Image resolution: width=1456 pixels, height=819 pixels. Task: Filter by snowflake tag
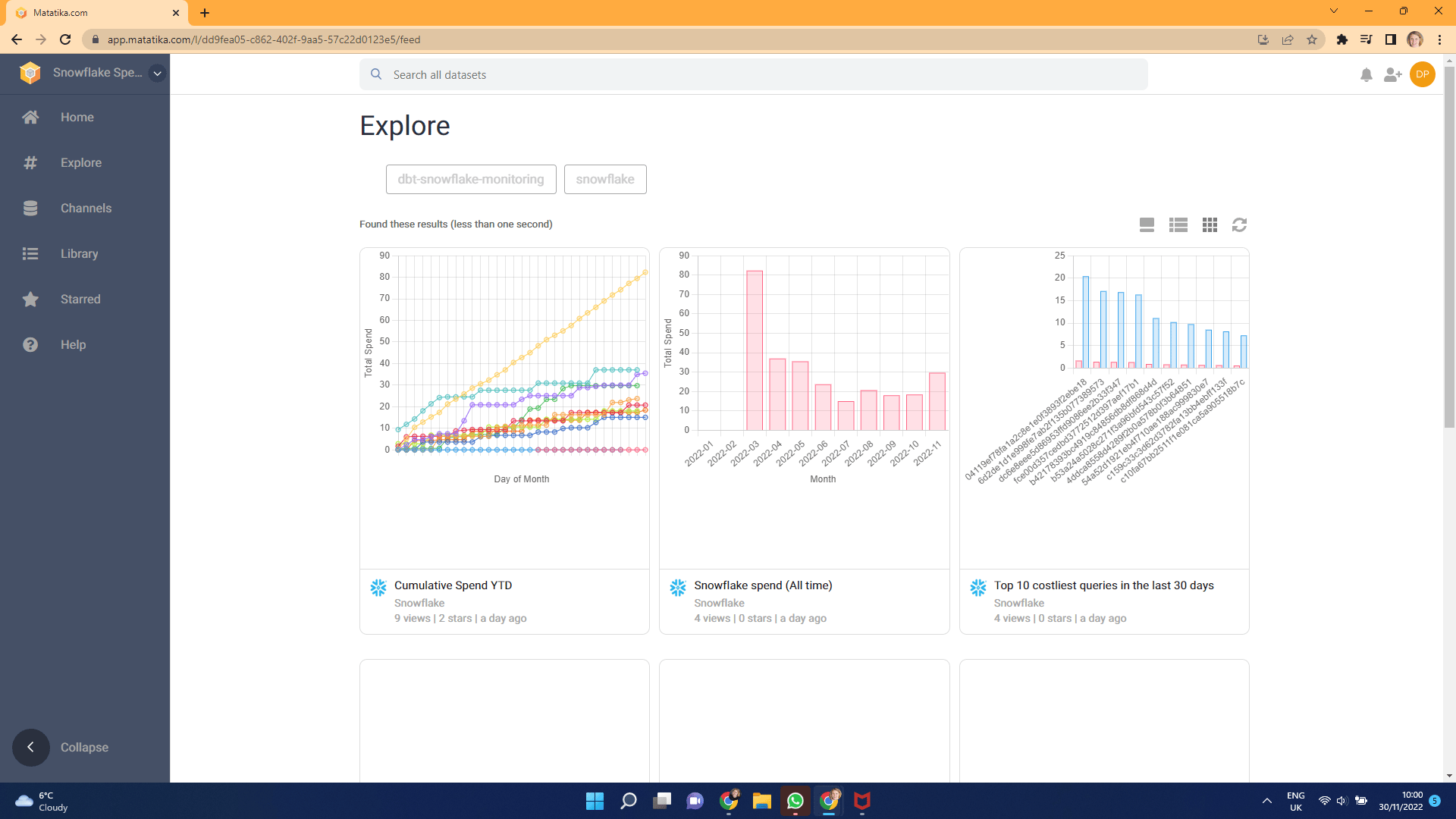(x=604, y=179)
